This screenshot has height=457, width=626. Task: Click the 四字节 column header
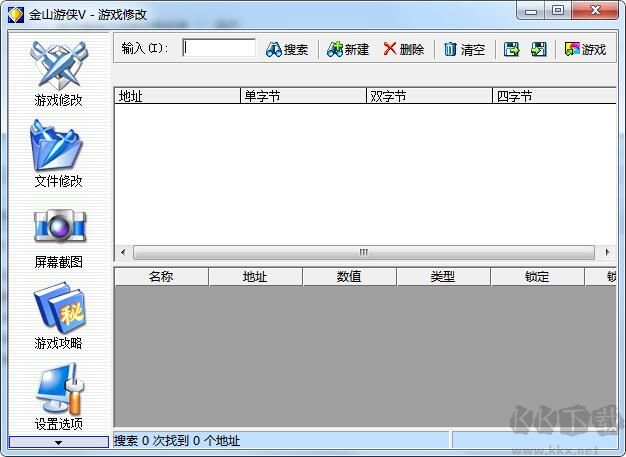[x=555, y=96]
